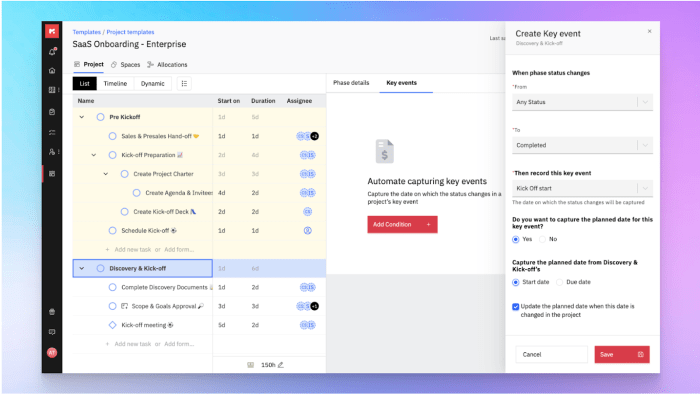Click the SaaS Onboarding - Enterprise title
The width and height of the screenshot is (700, 394).
click(129, 44)
